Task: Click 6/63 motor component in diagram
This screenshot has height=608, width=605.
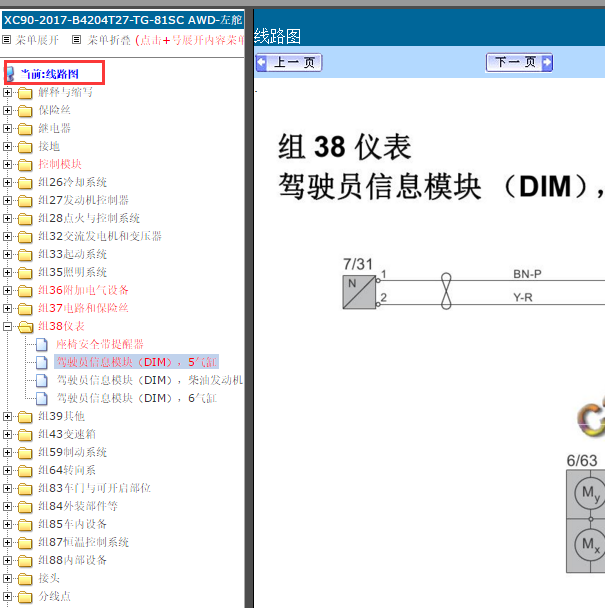Action: 586,521
